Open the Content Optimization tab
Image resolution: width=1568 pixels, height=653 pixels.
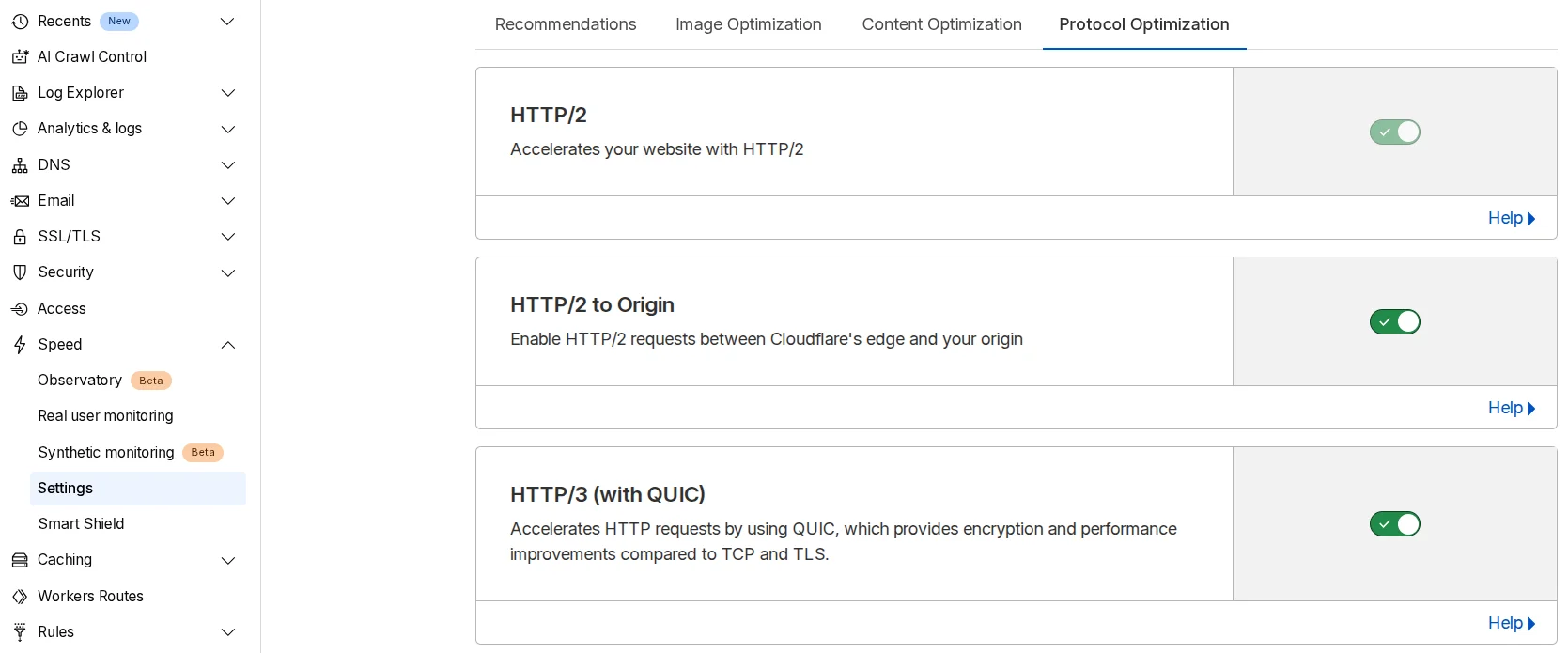click(941, 24)
